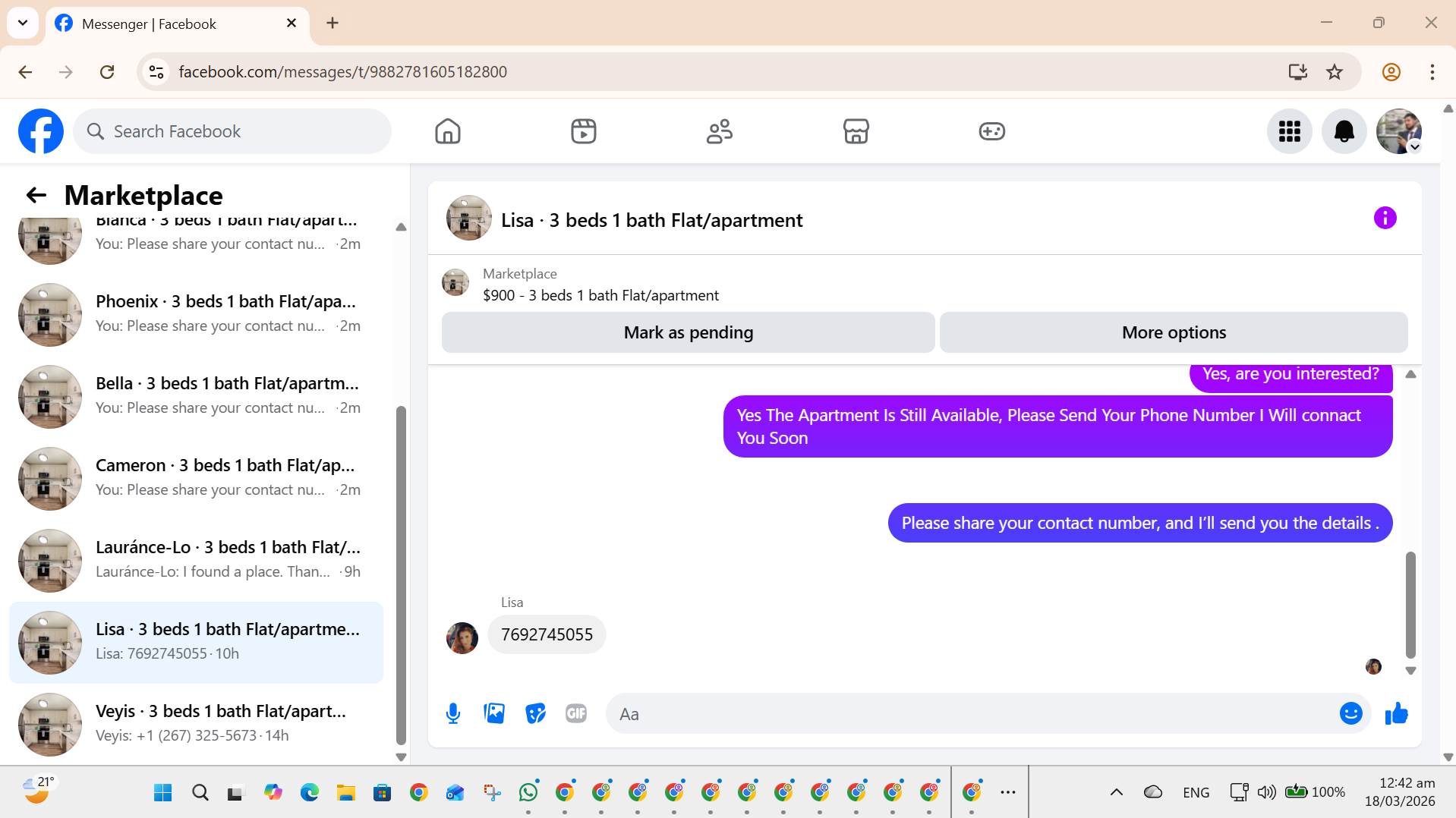Open the Menu grid icon
Viewport: 1456px width, 818px height.
1290,131
